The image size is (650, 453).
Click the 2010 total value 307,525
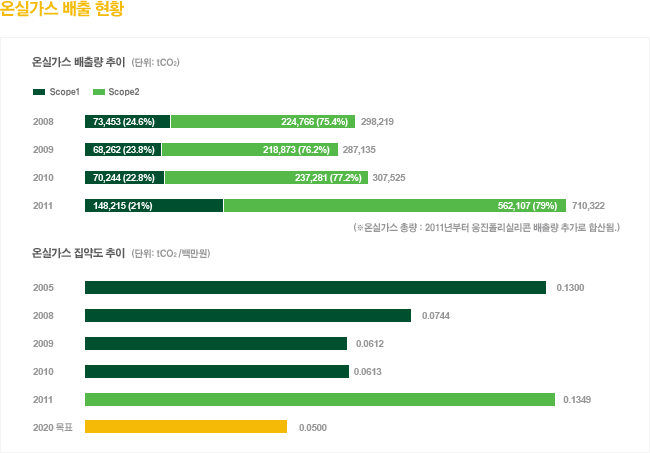(x=389, y=178)
